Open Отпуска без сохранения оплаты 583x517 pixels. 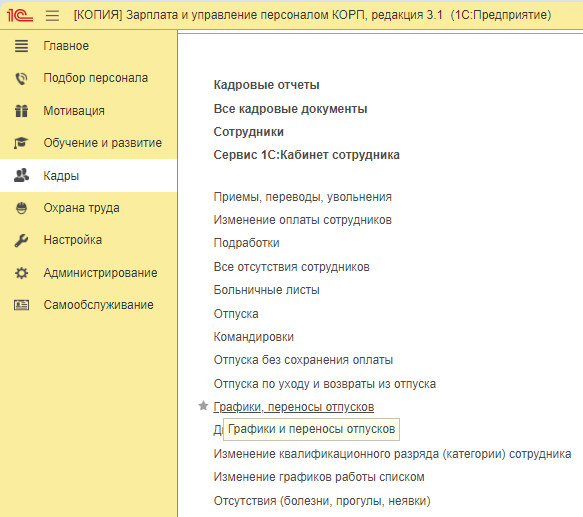tap(303, 360)
